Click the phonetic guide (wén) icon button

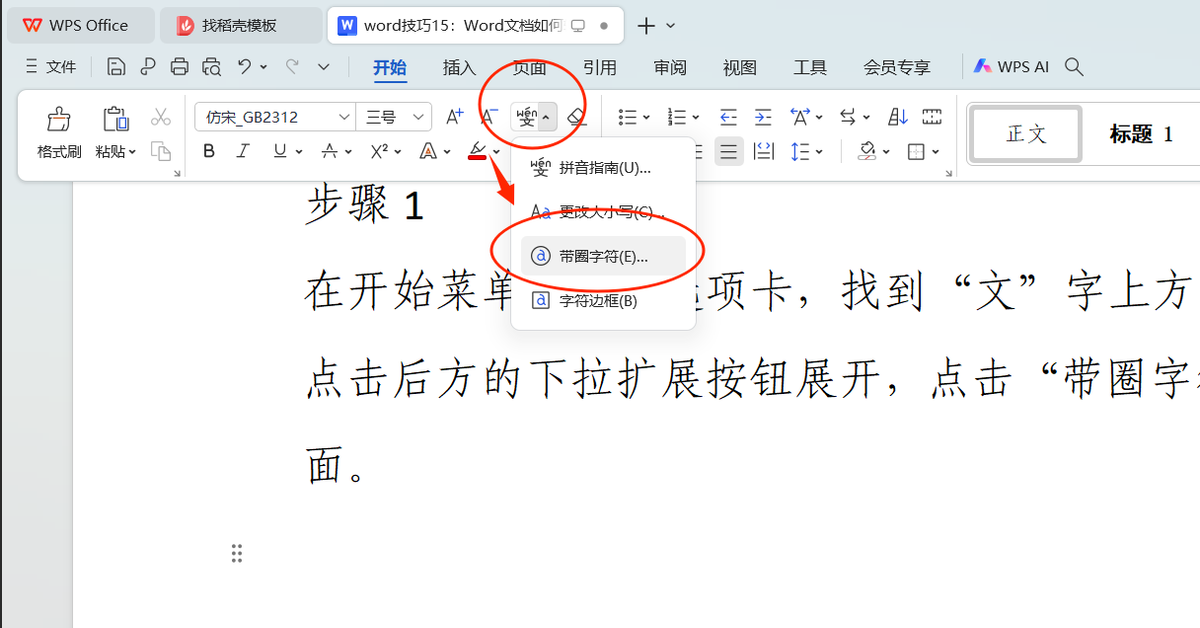pos(526,117)
